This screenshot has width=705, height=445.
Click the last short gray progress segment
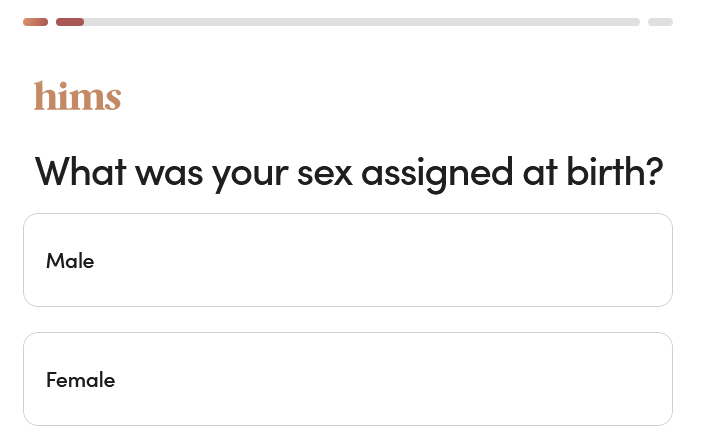point(660,21)
